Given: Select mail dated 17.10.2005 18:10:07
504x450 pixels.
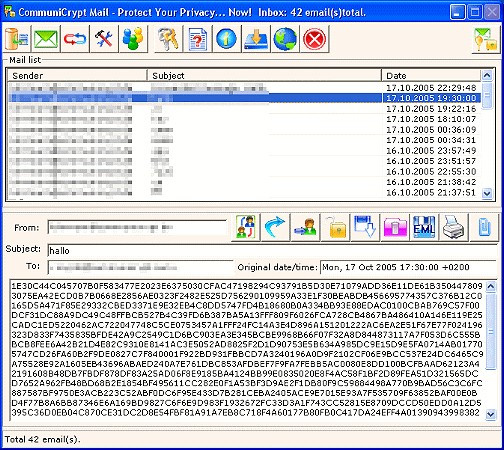Looking at the screenshot, I should pos(244,119).
